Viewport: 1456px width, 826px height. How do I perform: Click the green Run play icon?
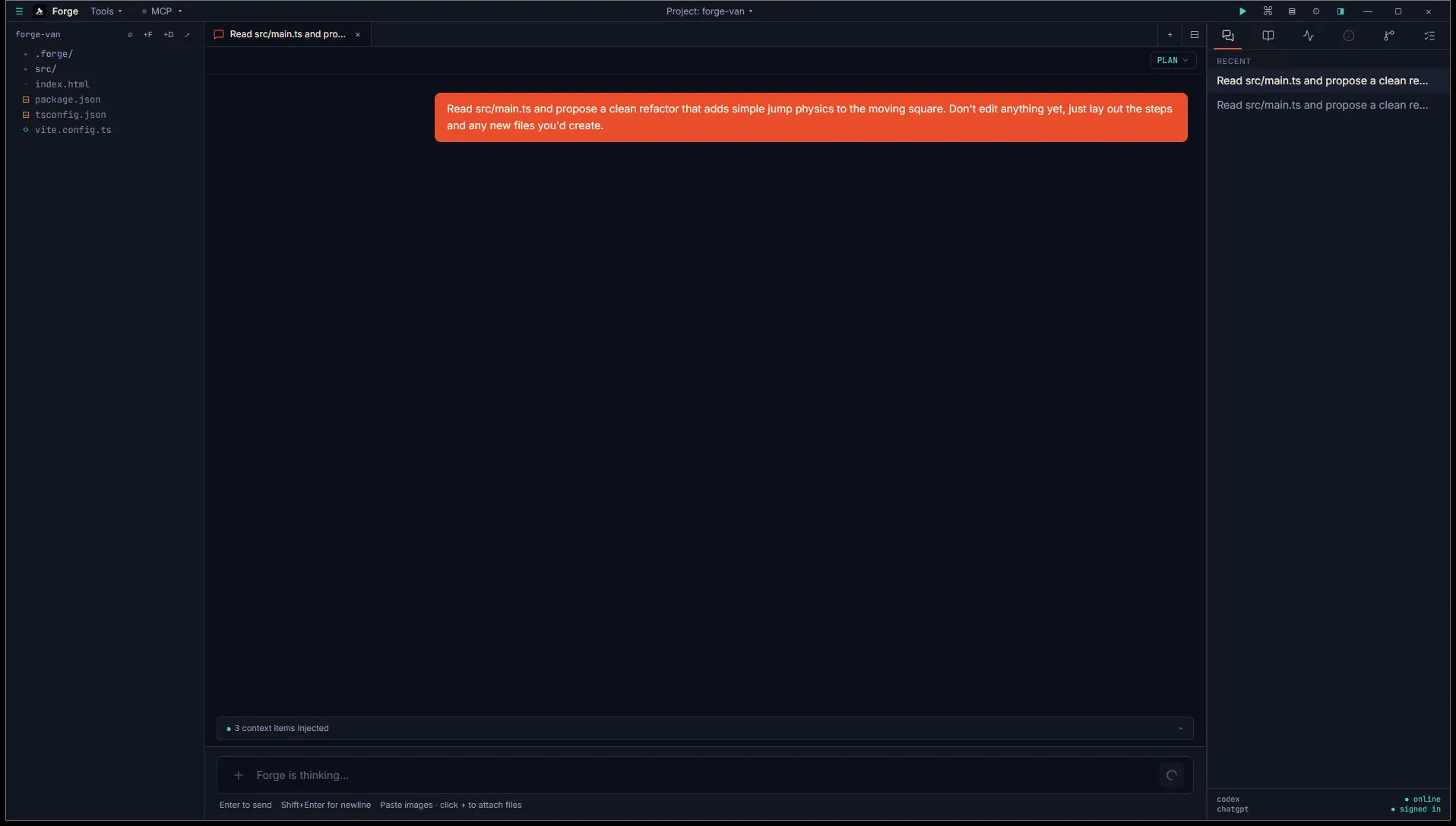coord(1242,11)
